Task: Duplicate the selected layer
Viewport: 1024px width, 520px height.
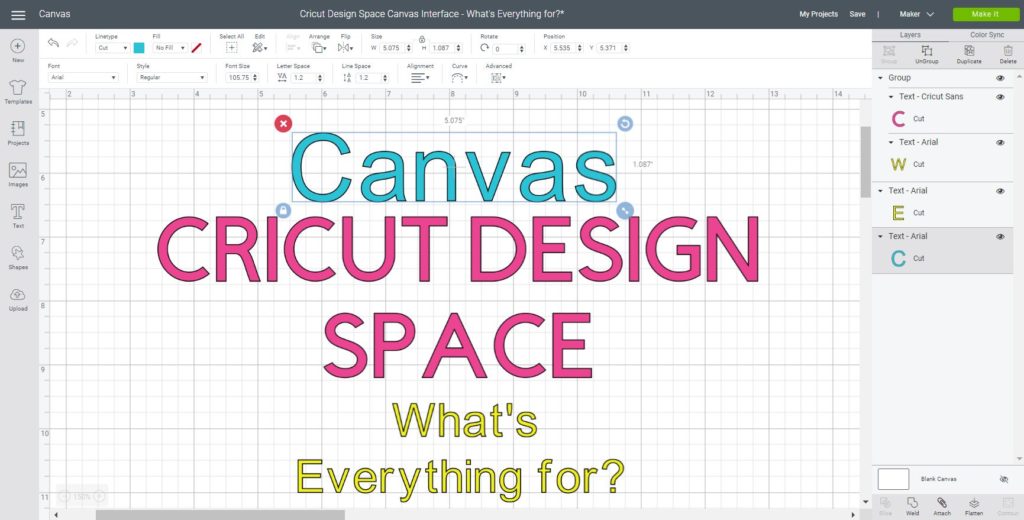Action: pos(969,54)
